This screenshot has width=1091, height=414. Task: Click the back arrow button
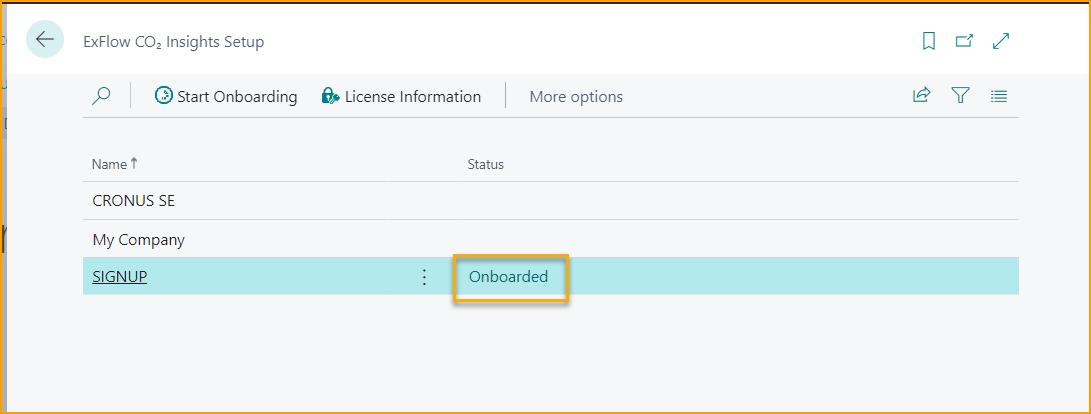[x=45, y=40]
